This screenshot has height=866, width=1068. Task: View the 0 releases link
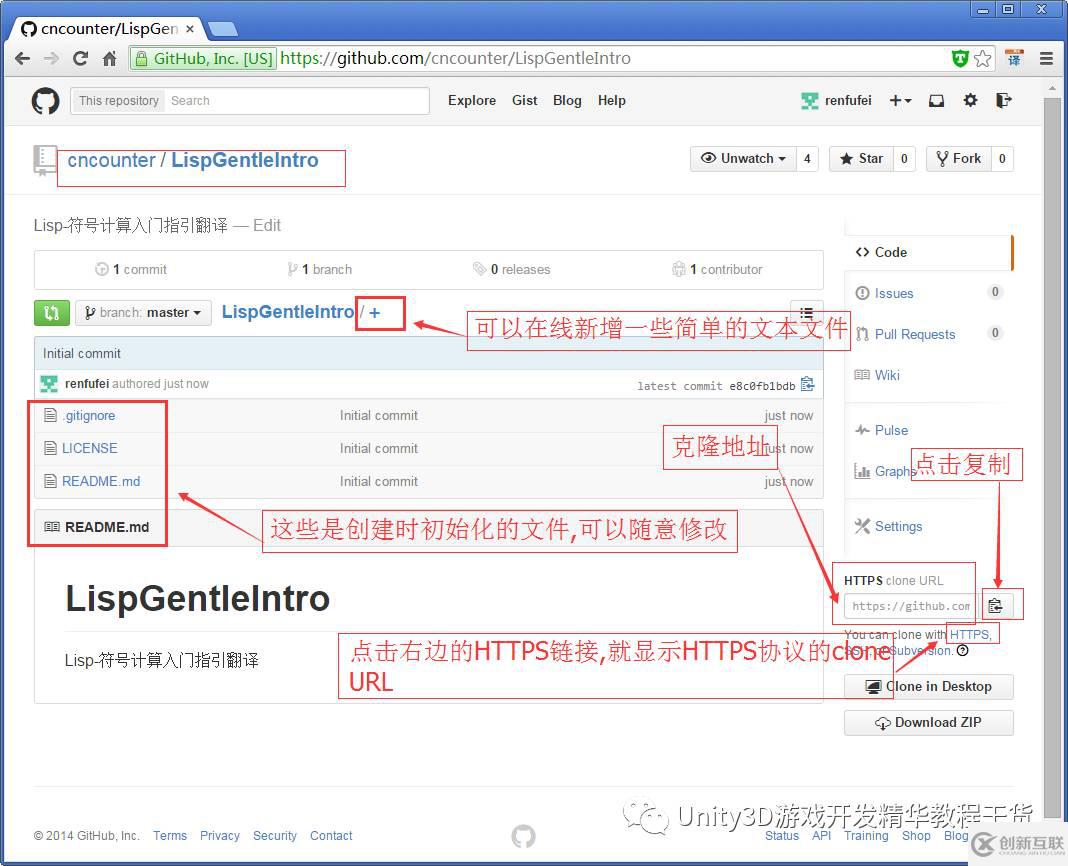pos(512,270)
